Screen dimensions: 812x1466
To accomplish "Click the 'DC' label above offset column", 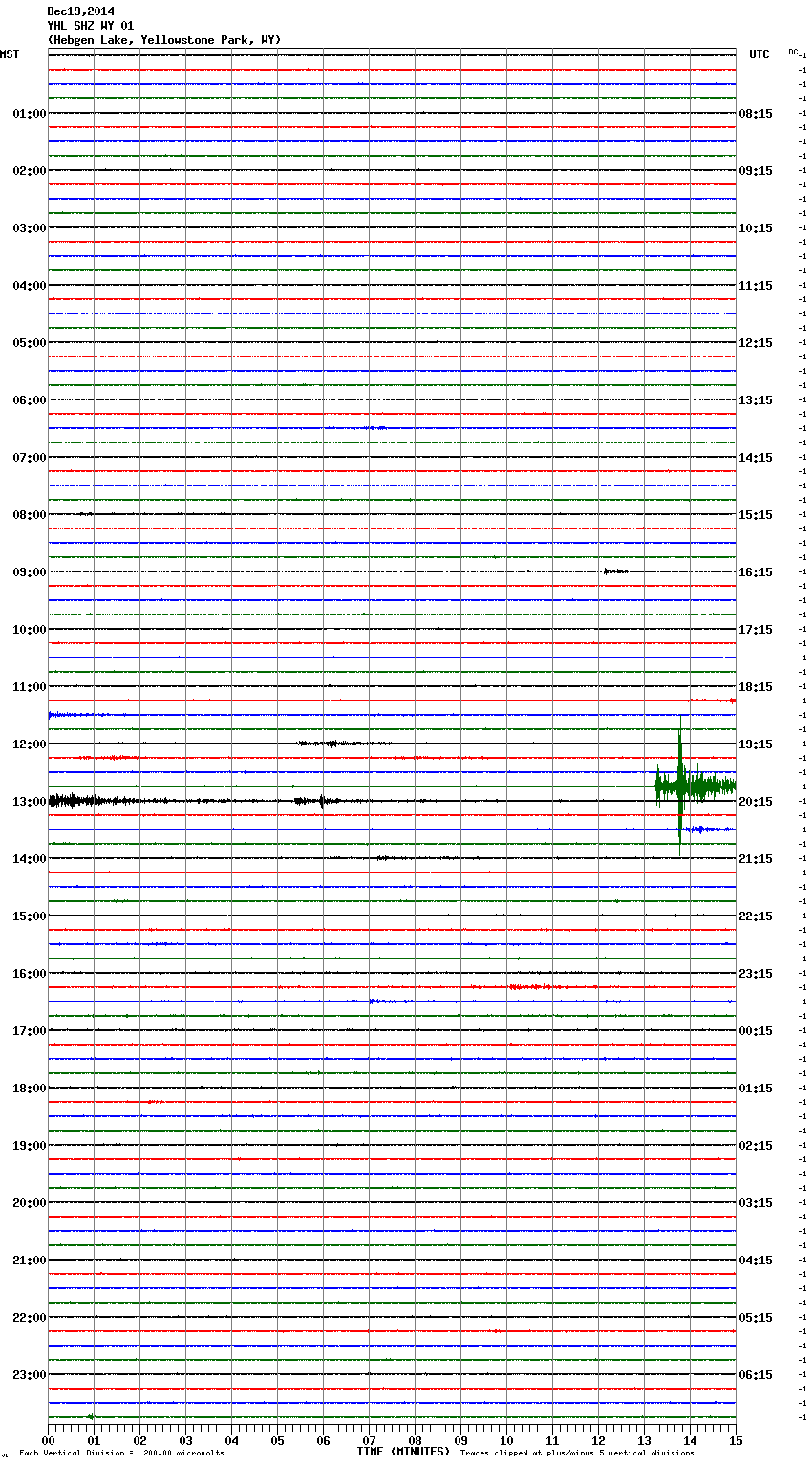I will pyautogui.click(x=793, y=52).
